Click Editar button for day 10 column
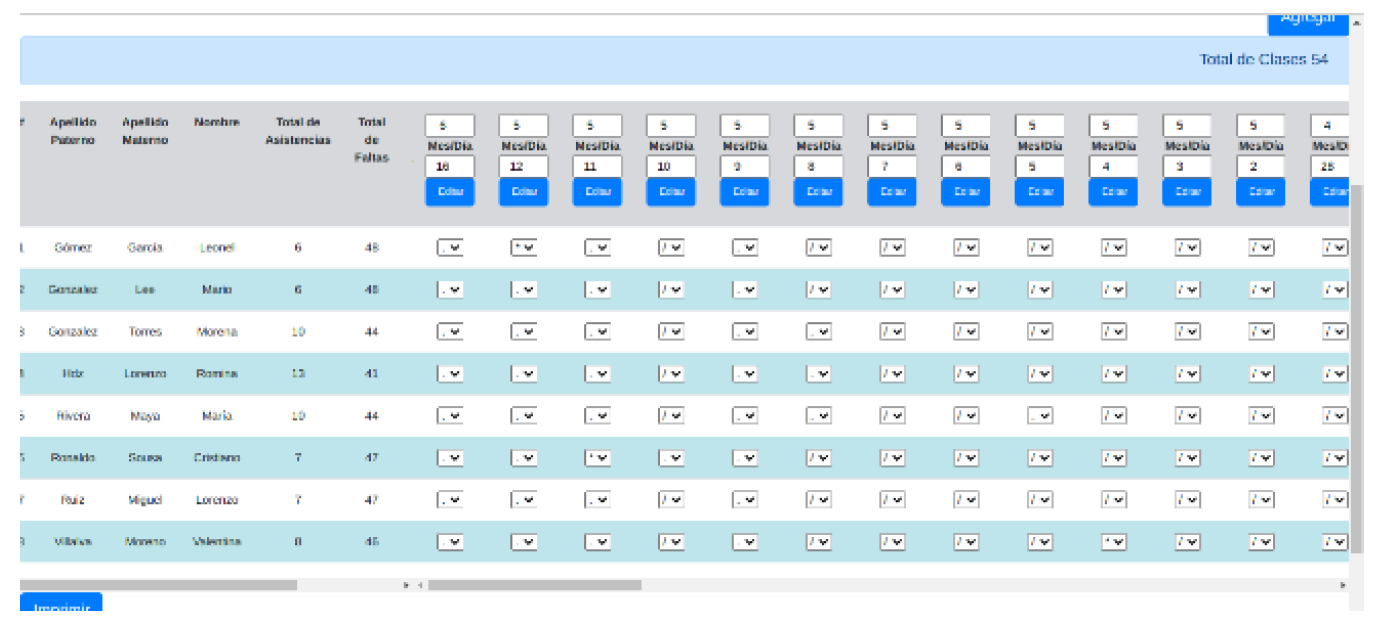 [671, 192]
